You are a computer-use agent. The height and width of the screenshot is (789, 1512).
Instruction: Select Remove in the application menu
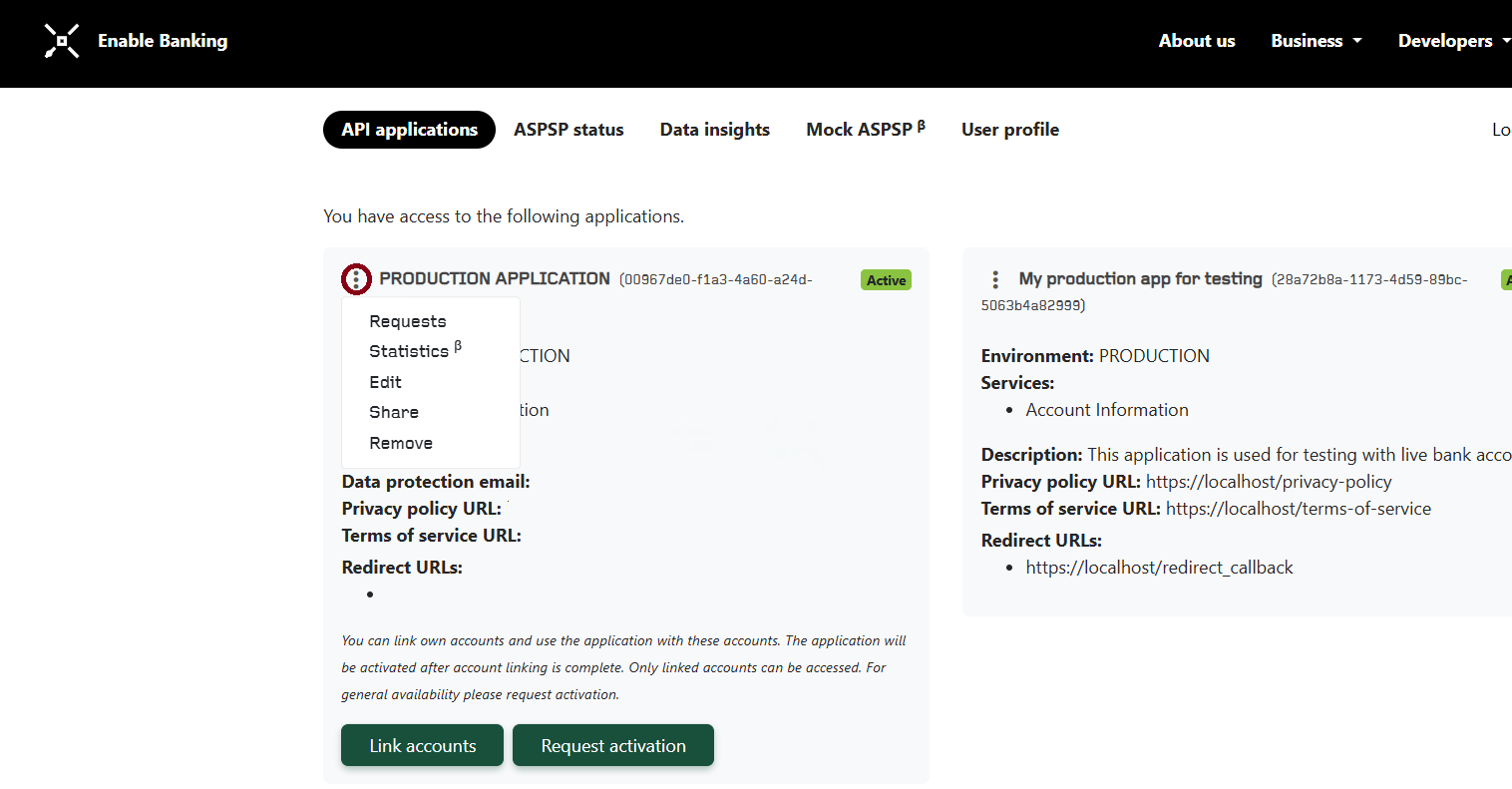401,443
